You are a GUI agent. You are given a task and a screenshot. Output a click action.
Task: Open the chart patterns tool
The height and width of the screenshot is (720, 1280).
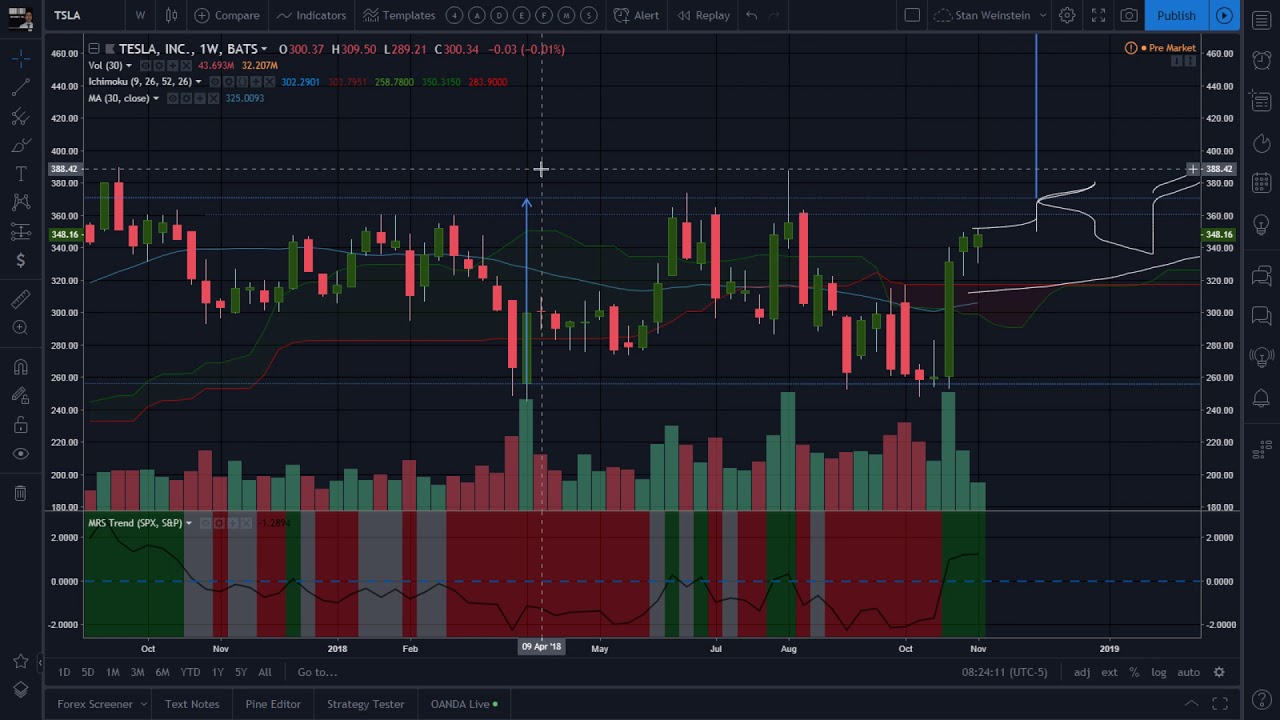tap(20, 203)
